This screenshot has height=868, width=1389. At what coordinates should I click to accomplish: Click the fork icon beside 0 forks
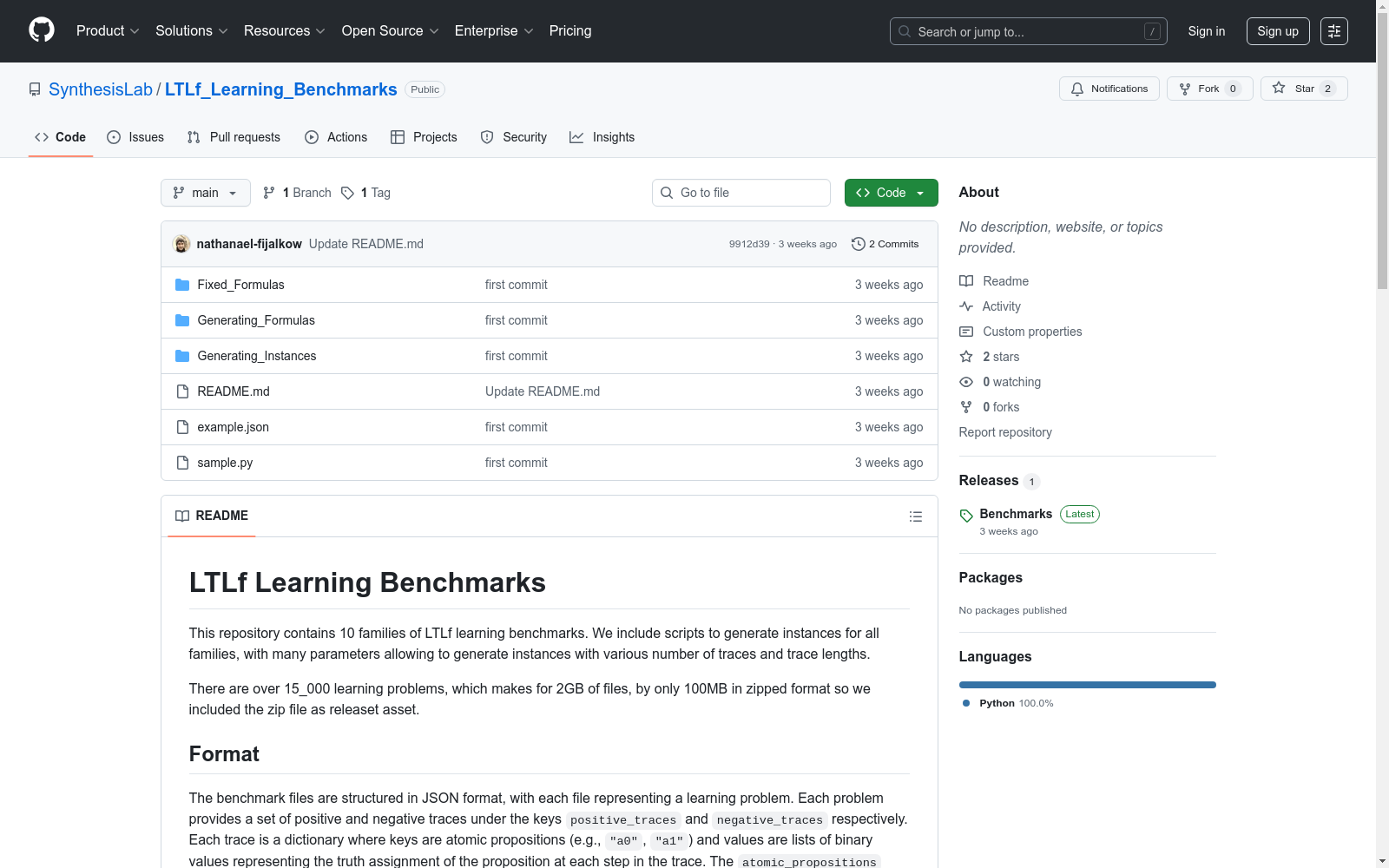(x=966, y=407)
